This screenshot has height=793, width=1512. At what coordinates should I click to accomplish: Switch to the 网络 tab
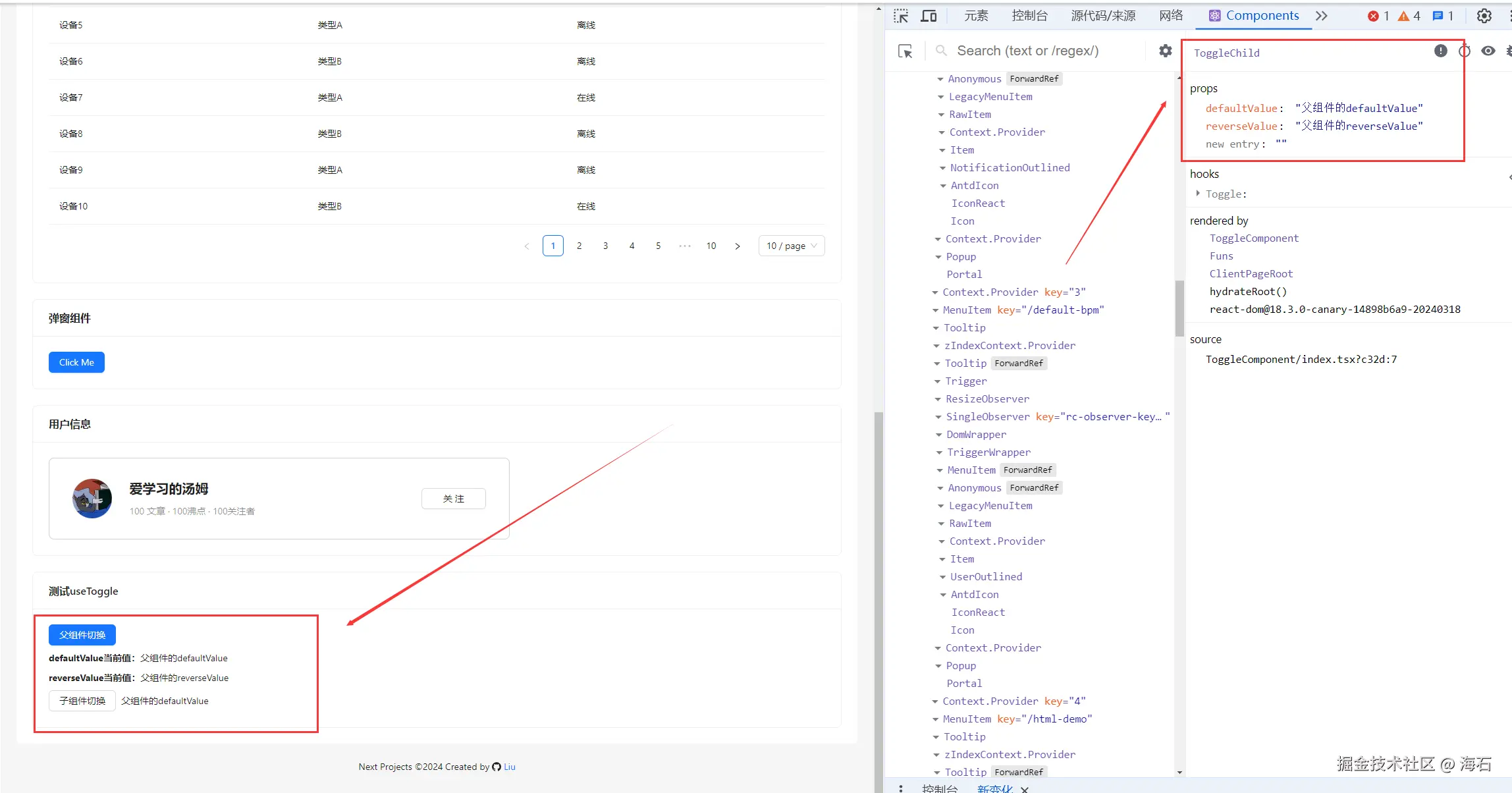(x=1171, y=16)
